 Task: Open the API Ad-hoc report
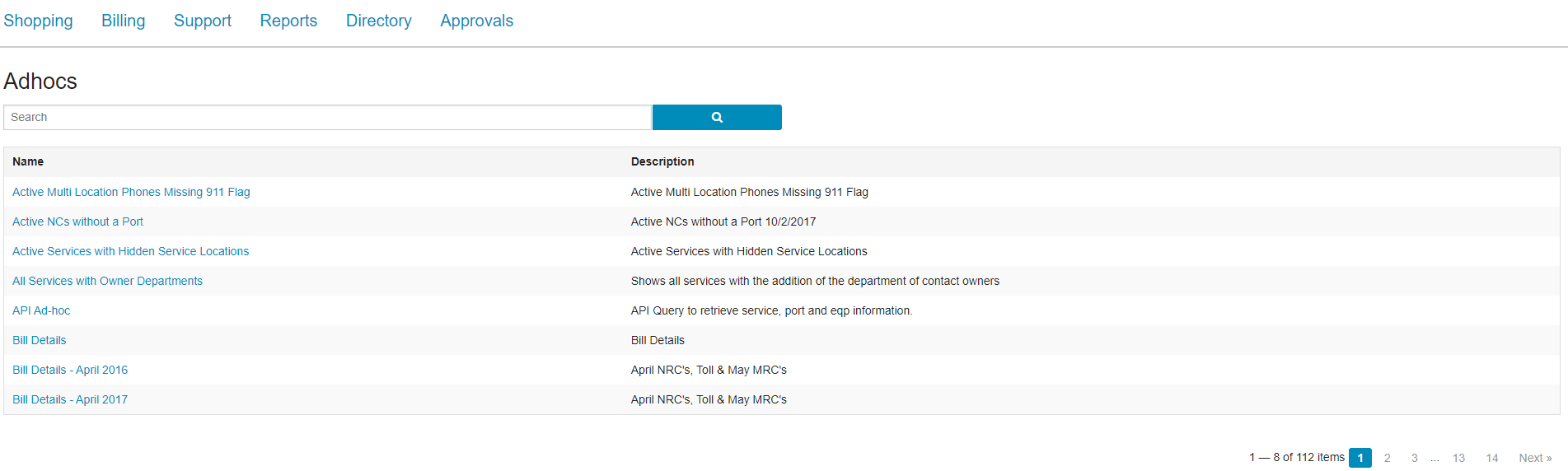click(41, 310)
